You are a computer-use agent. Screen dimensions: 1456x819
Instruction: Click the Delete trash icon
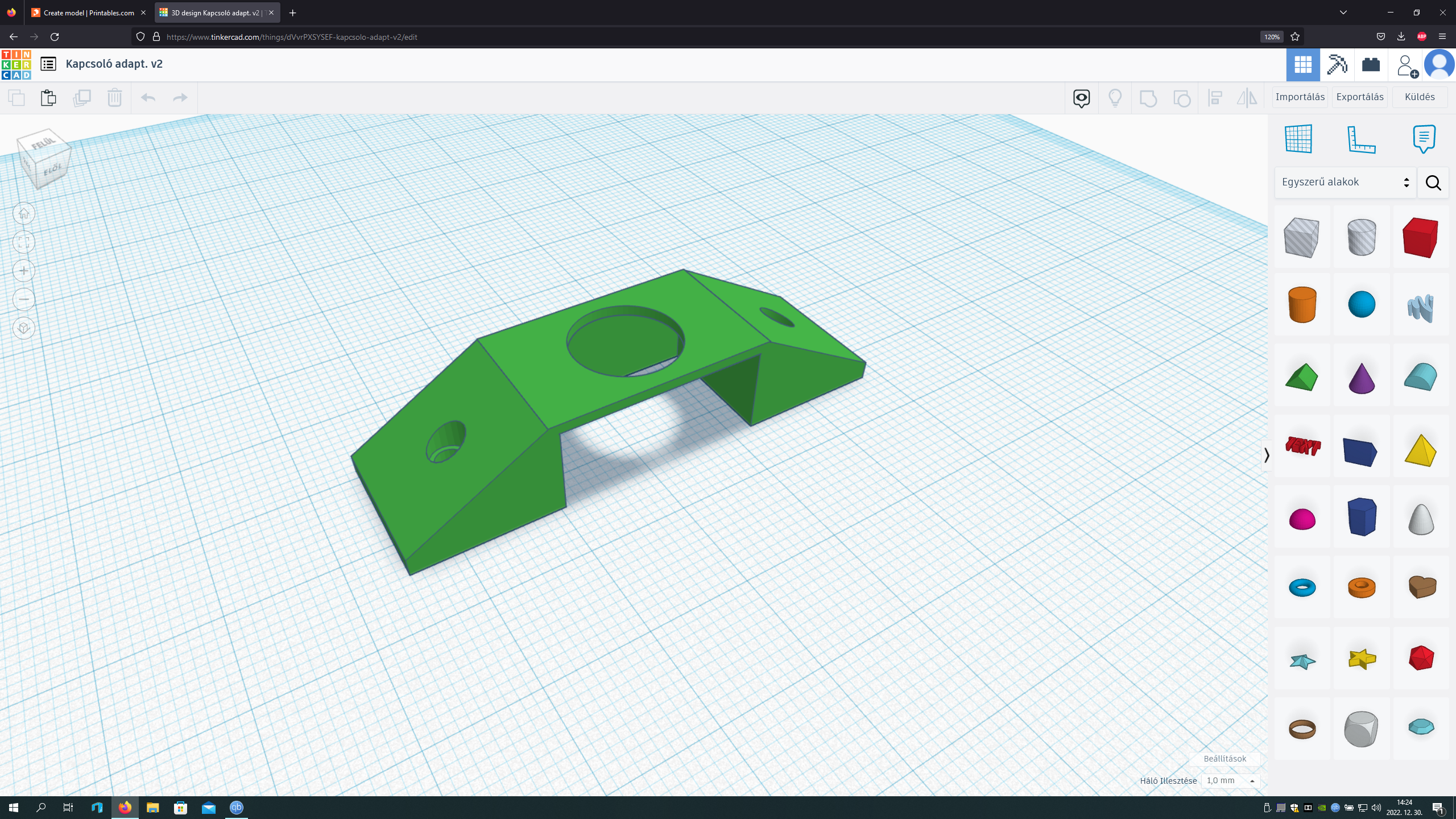[114, 98]
